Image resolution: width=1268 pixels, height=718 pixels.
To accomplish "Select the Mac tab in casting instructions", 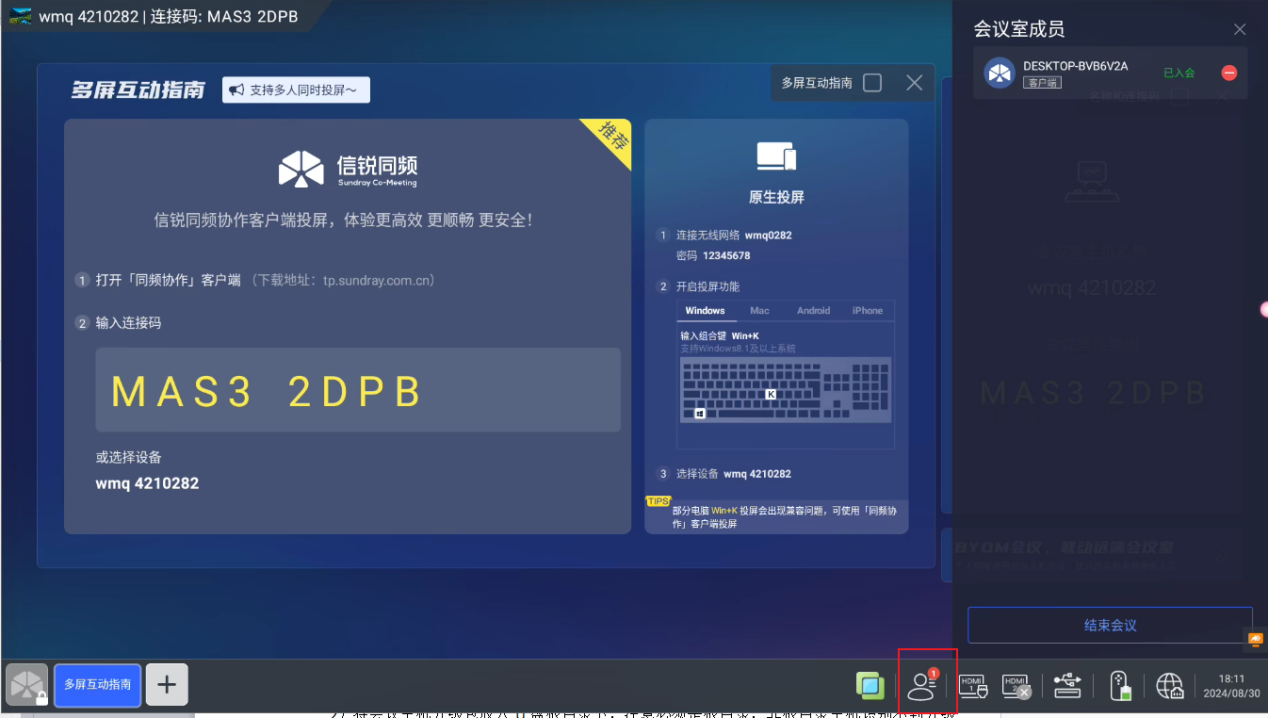I will pos(760,311).
